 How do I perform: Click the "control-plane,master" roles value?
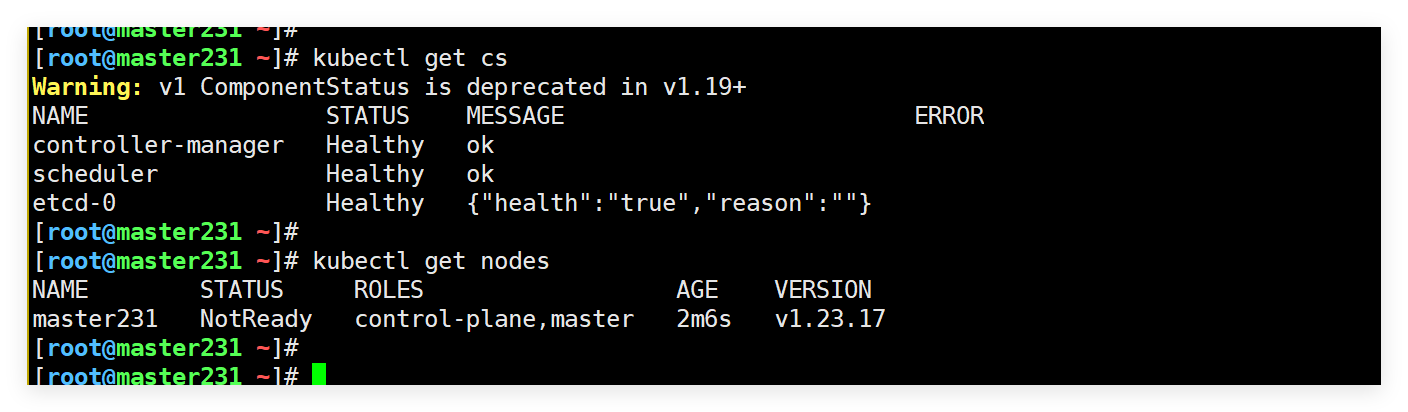tap(494, 319)
